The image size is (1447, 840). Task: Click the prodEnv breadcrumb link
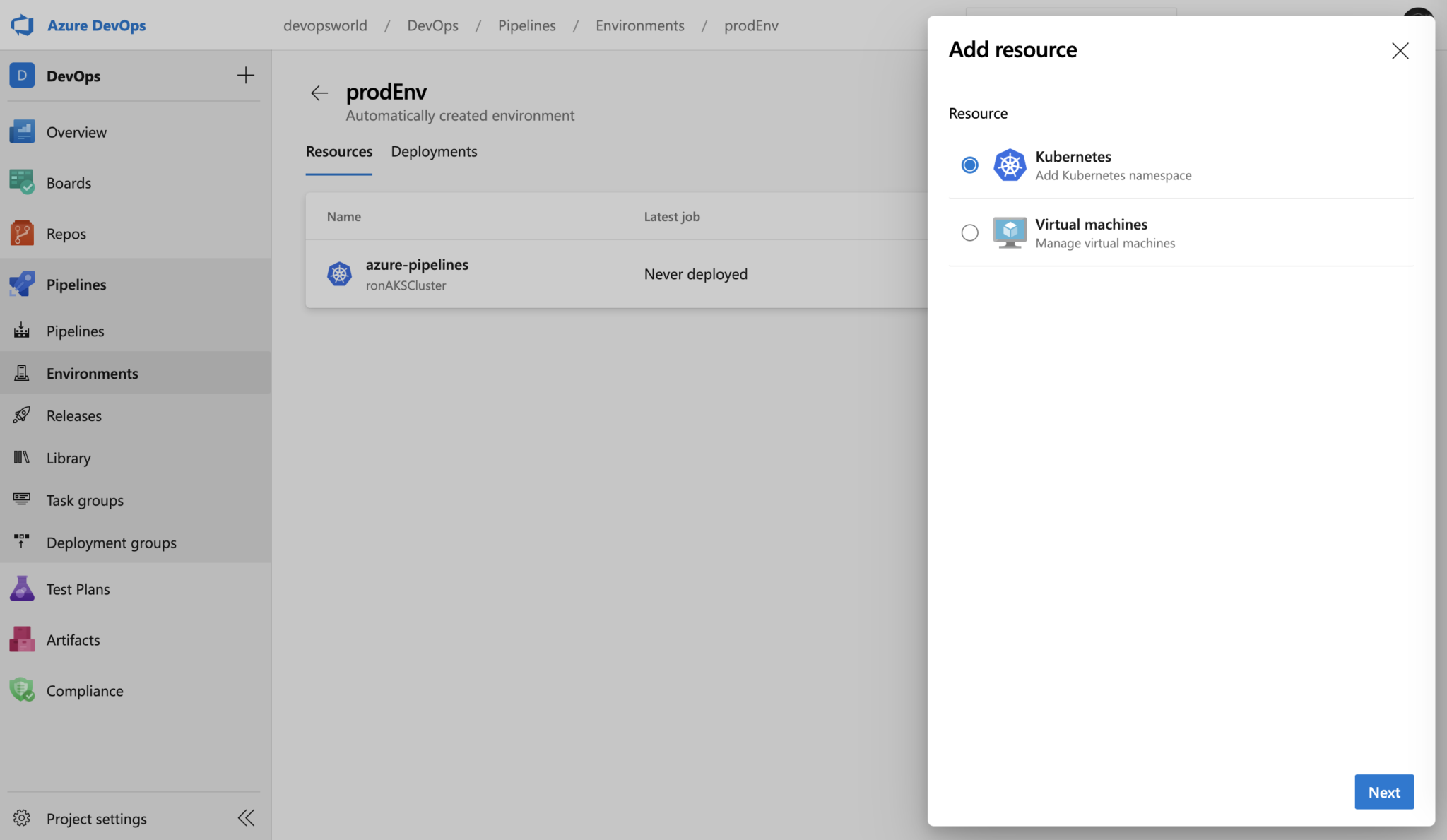pos(751,25)
